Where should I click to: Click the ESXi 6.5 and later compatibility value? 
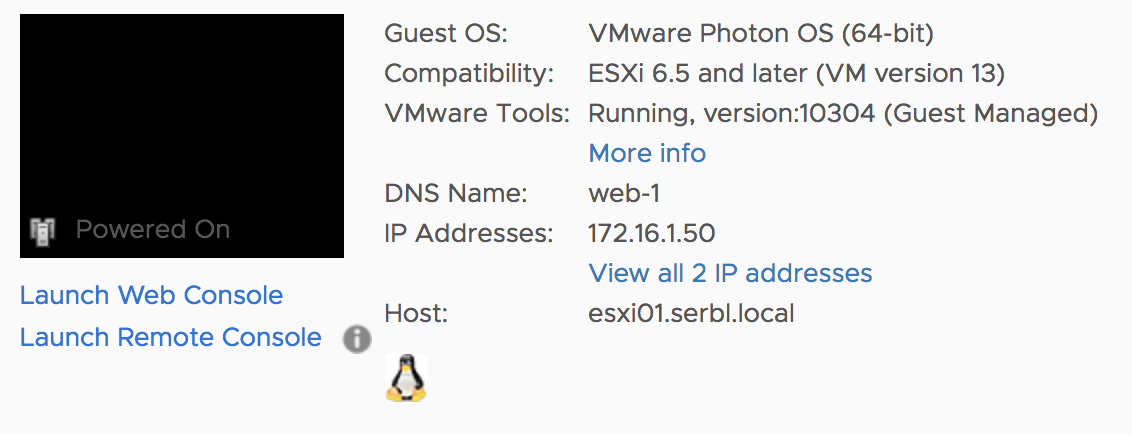[x=797, y=74]
